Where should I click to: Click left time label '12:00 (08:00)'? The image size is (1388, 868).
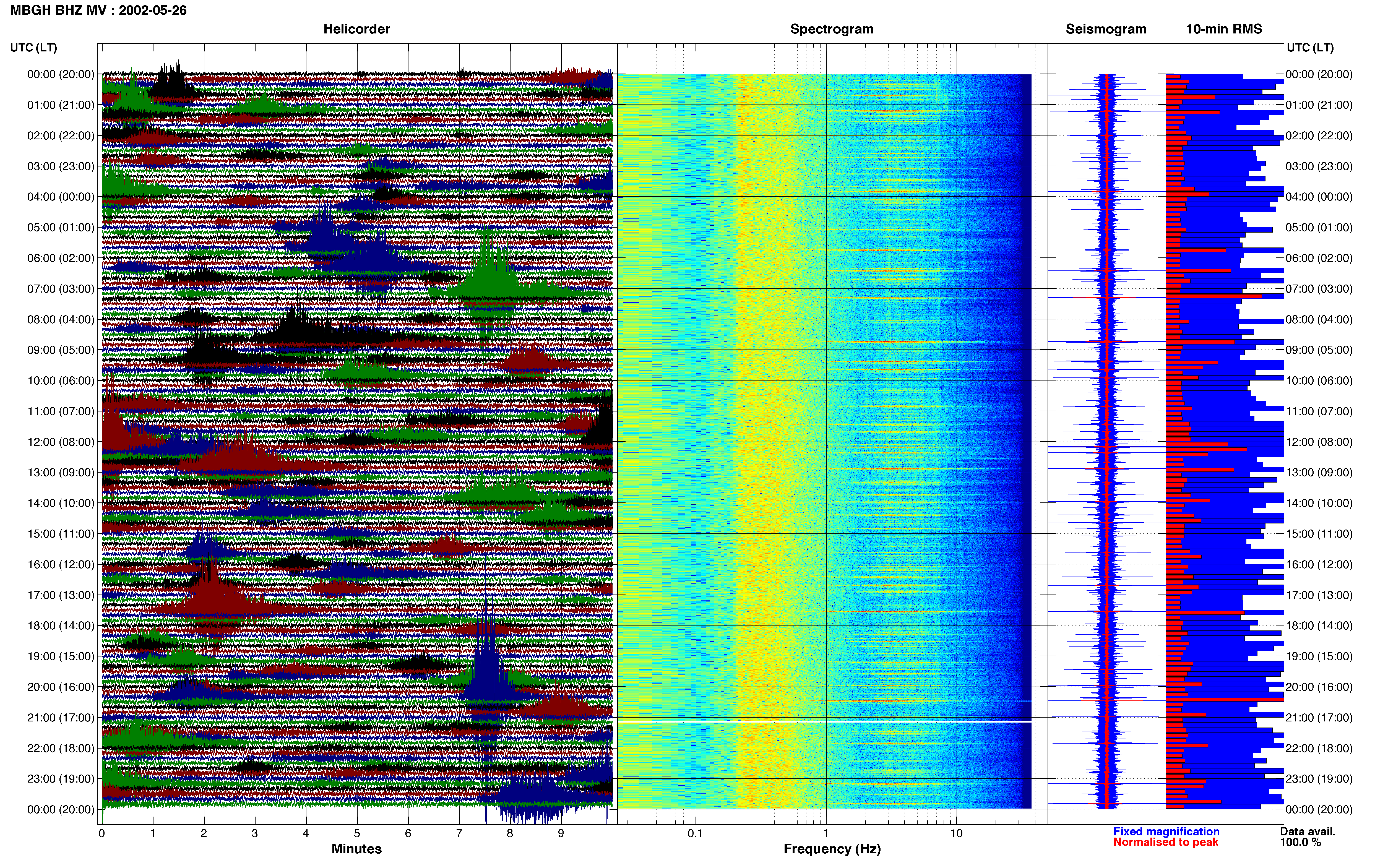(61, 442)
